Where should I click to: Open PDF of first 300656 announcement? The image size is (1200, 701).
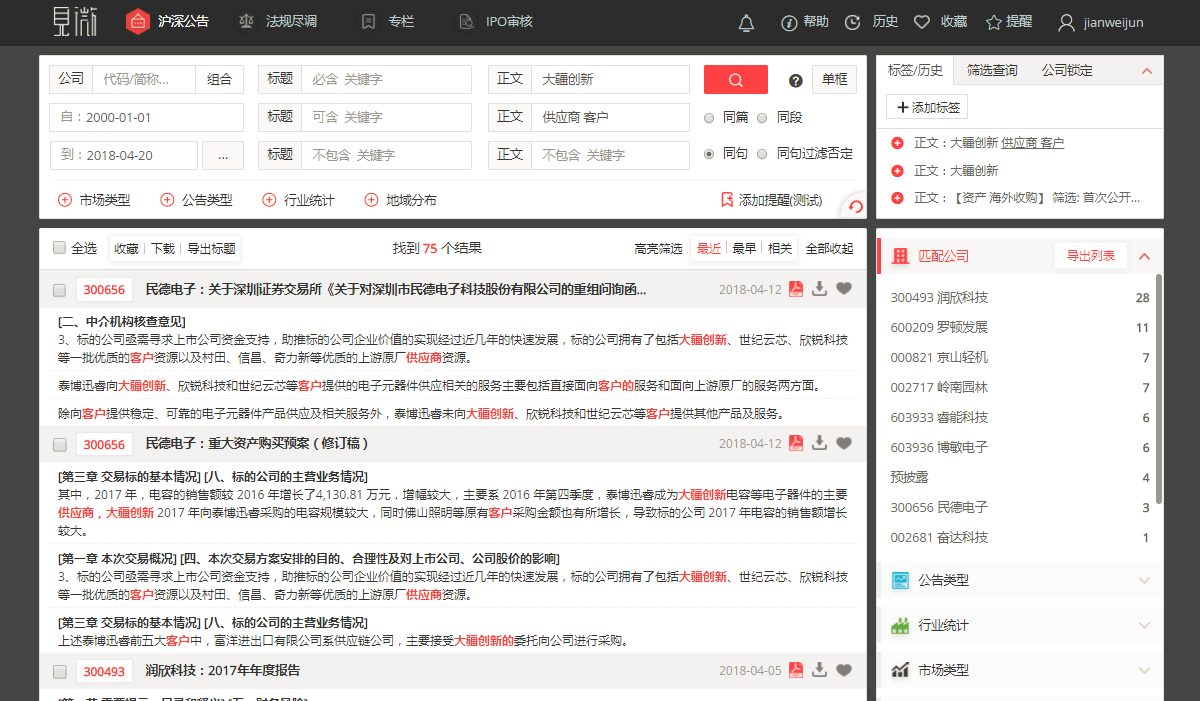pos(796,289)
